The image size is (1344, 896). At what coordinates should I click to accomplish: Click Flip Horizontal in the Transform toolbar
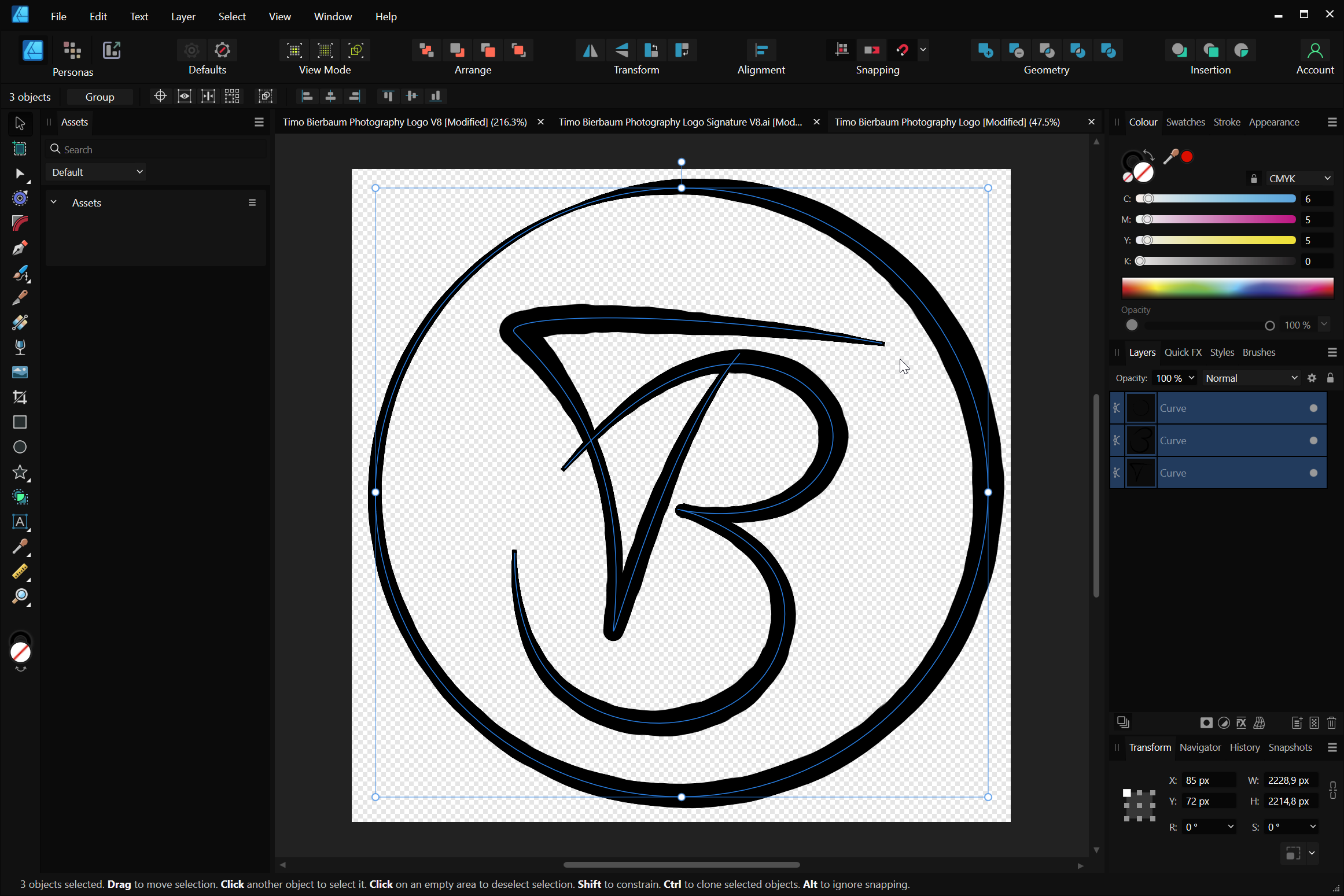tap(590, 50)
